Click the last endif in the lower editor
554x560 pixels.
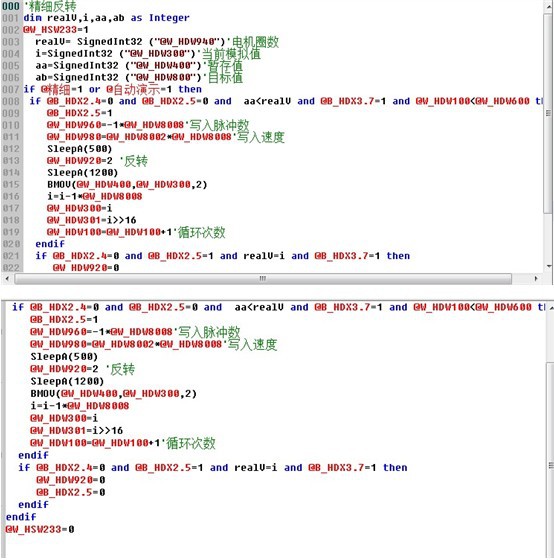coord(21,517)
